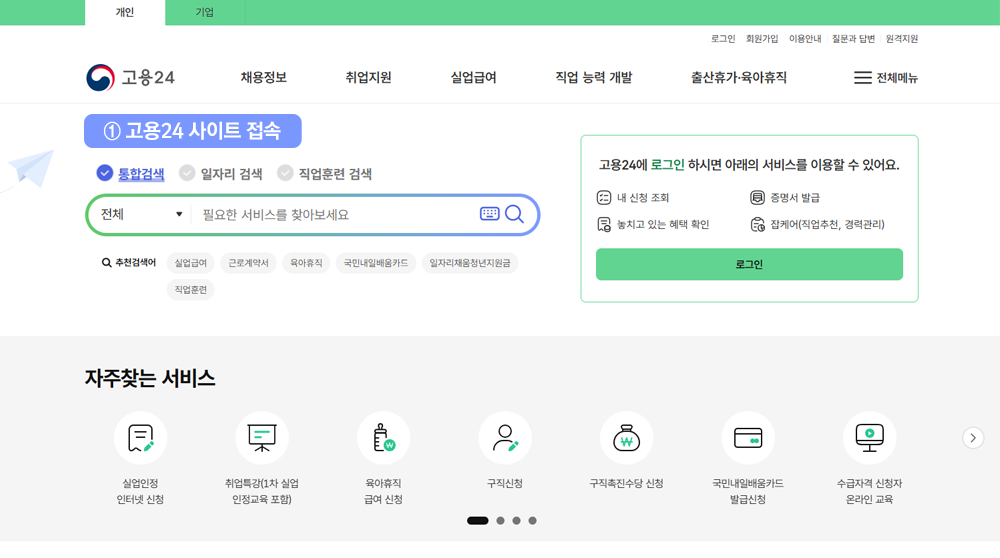The width and height of the screenshot is (1000, 558).
Task: Click 국민내일배움카드 keyword tag
Action: (x=376, y=263)
